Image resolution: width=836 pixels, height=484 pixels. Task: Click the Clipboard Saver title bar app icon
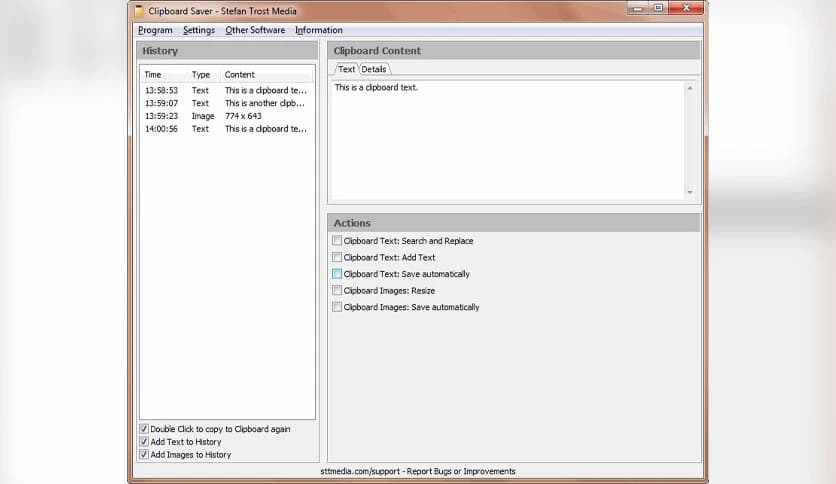[x=139, y=11]
